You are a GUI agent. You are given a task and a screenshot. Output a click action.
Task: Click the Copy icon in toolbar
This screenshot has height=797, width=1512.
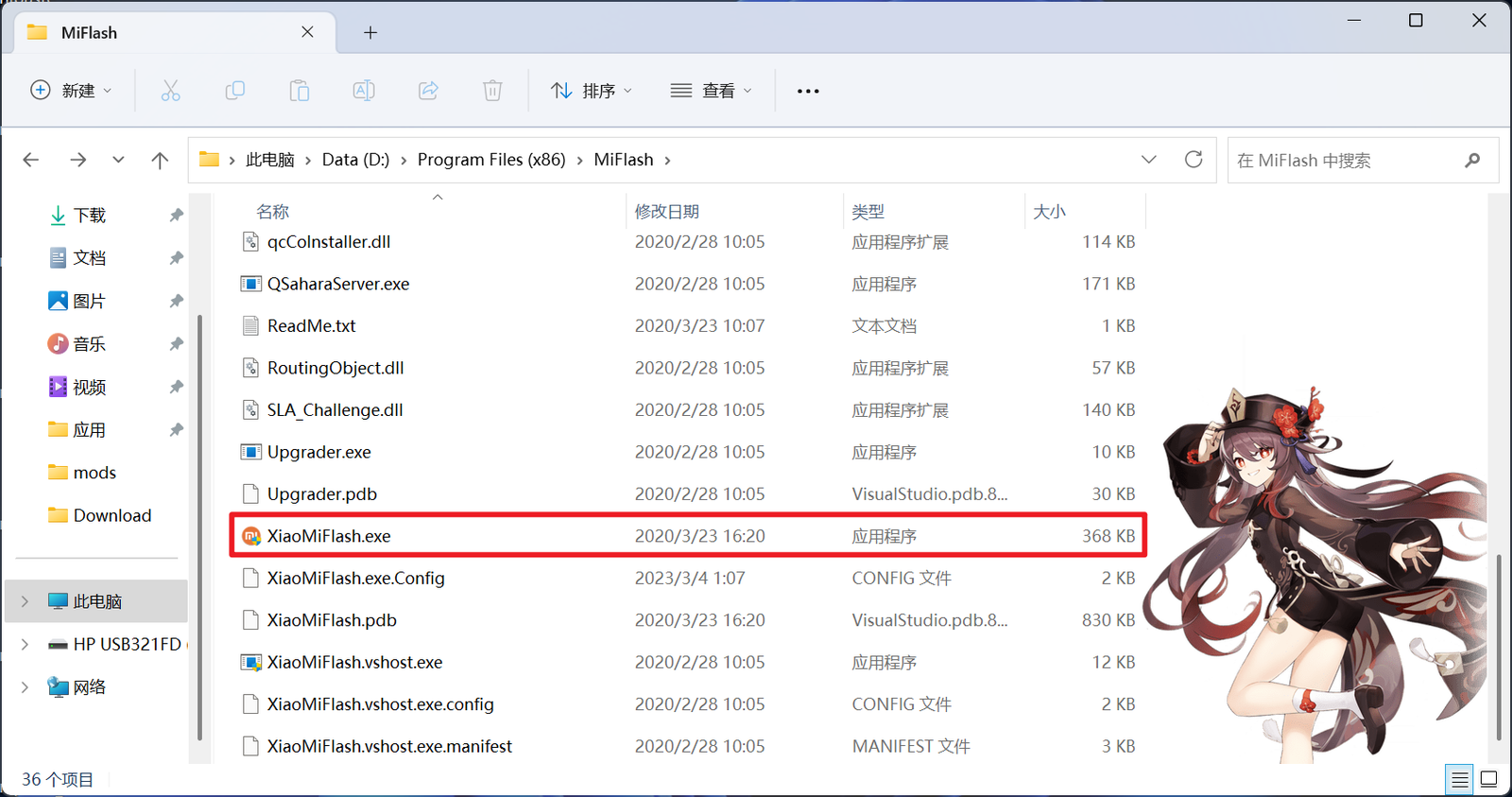tap(234, 91)
